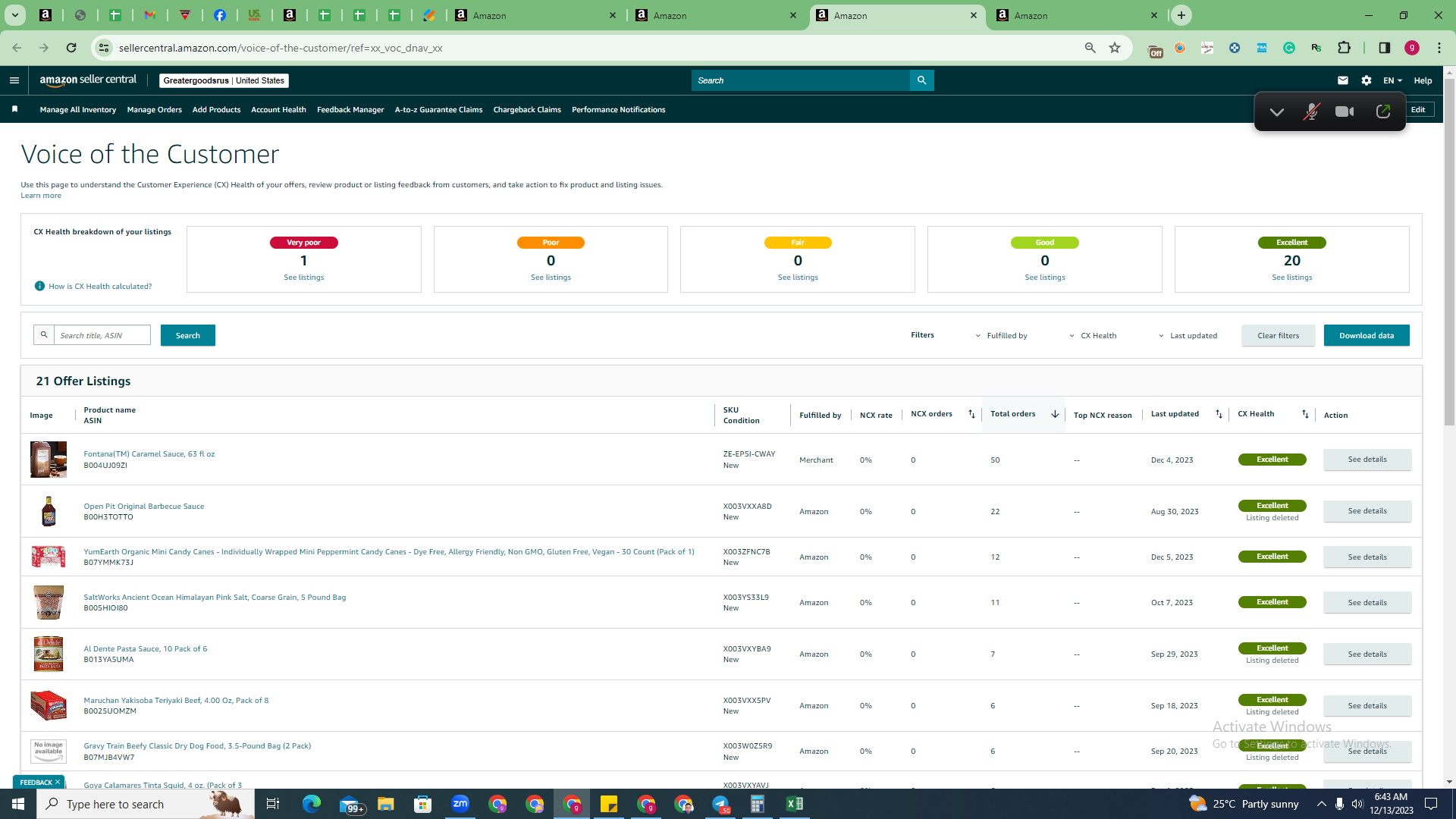Open the seller messages mail icon
The width and height of the screenshot is (1456, 819).
point(1343,80)
